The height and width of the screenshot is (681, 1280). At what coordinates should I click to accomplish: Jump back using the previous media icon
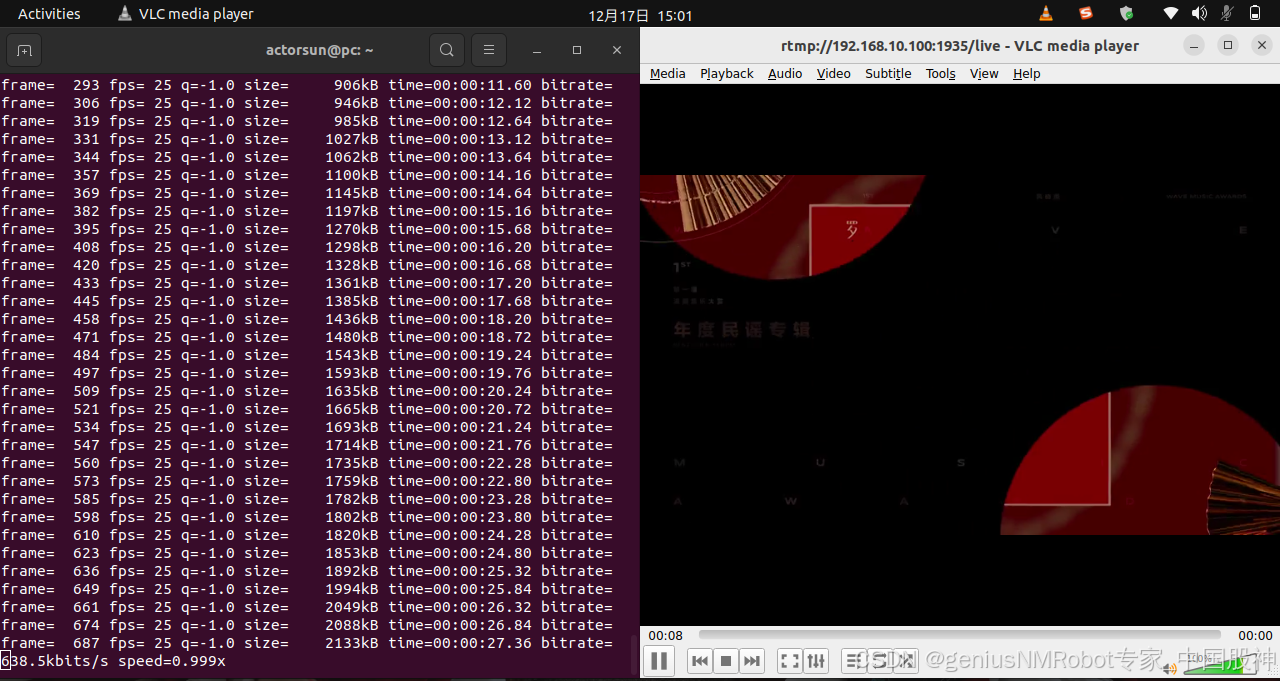point(700,660)
